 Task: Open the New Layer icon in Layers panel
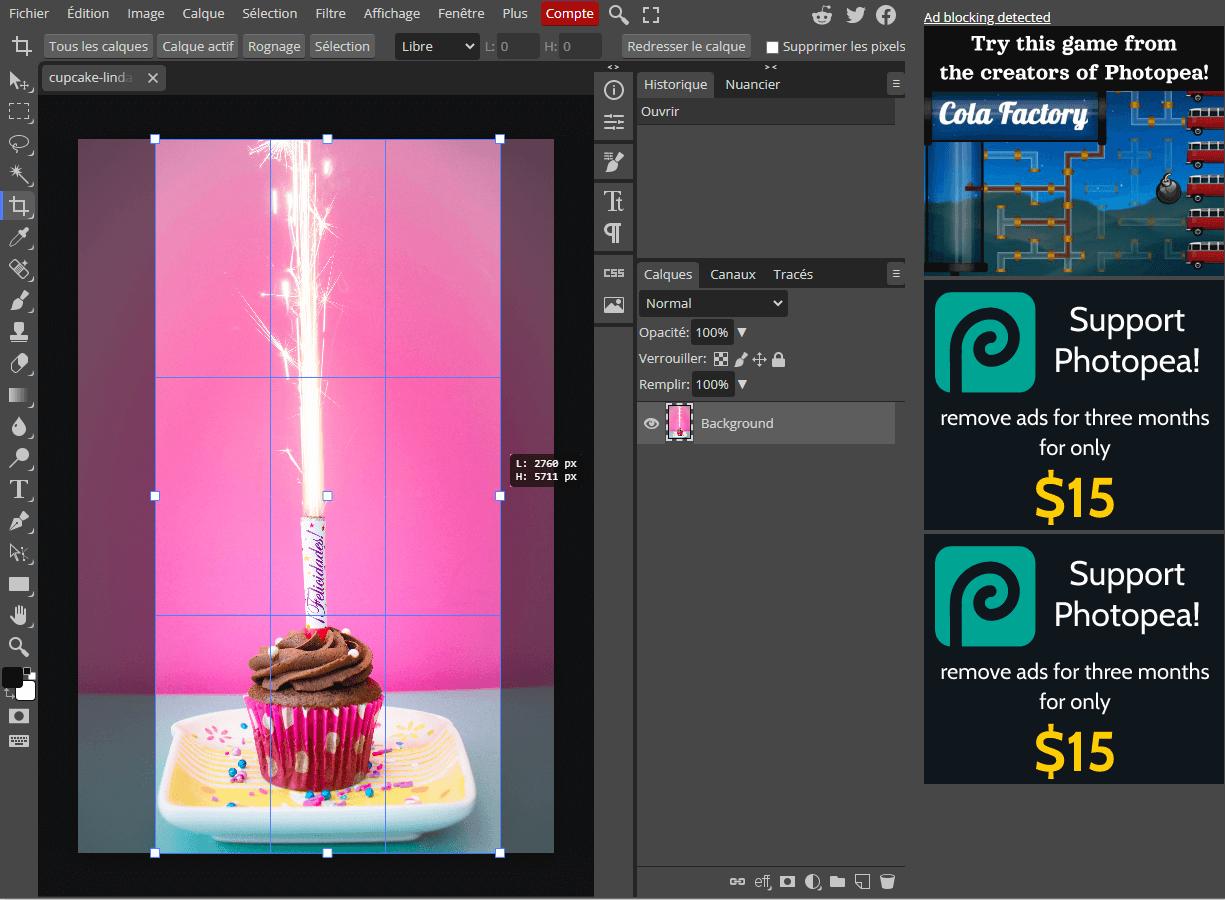click(x=861, y=881)
